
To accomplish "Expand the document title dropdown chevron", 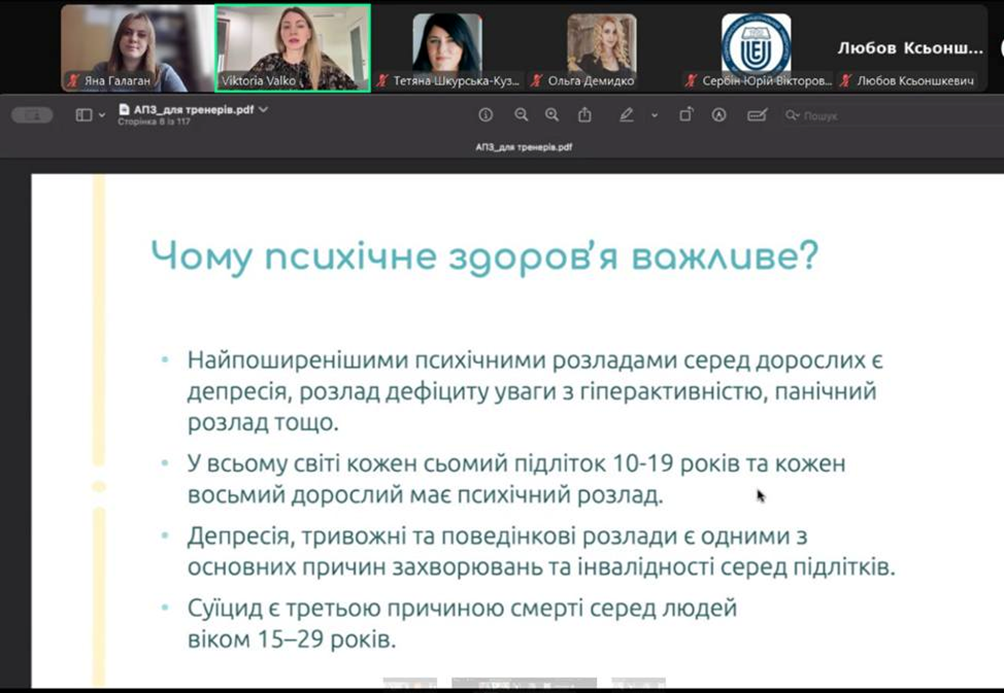I will [264, 109].
